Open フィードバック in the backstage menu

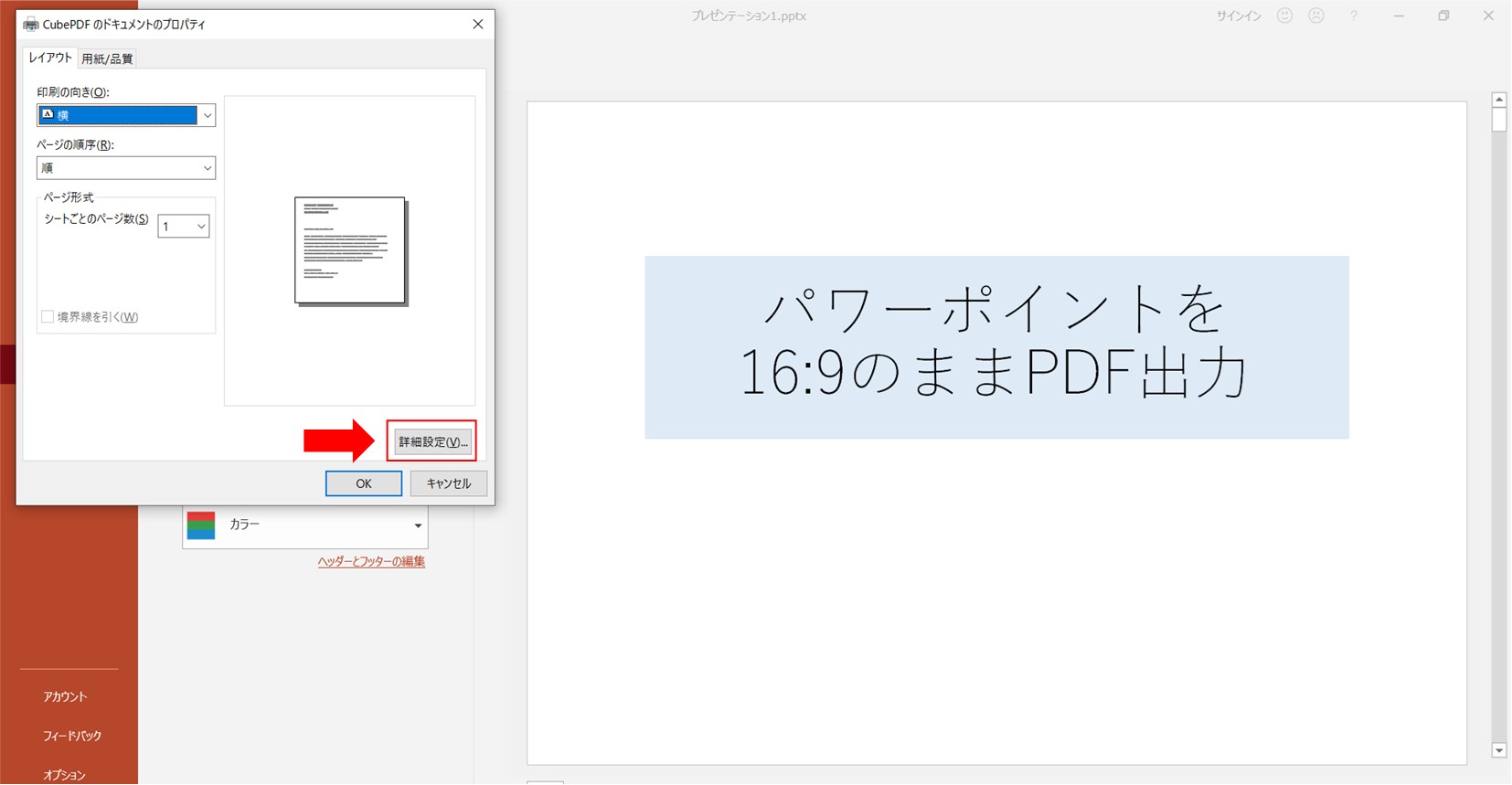coord(72,737)
